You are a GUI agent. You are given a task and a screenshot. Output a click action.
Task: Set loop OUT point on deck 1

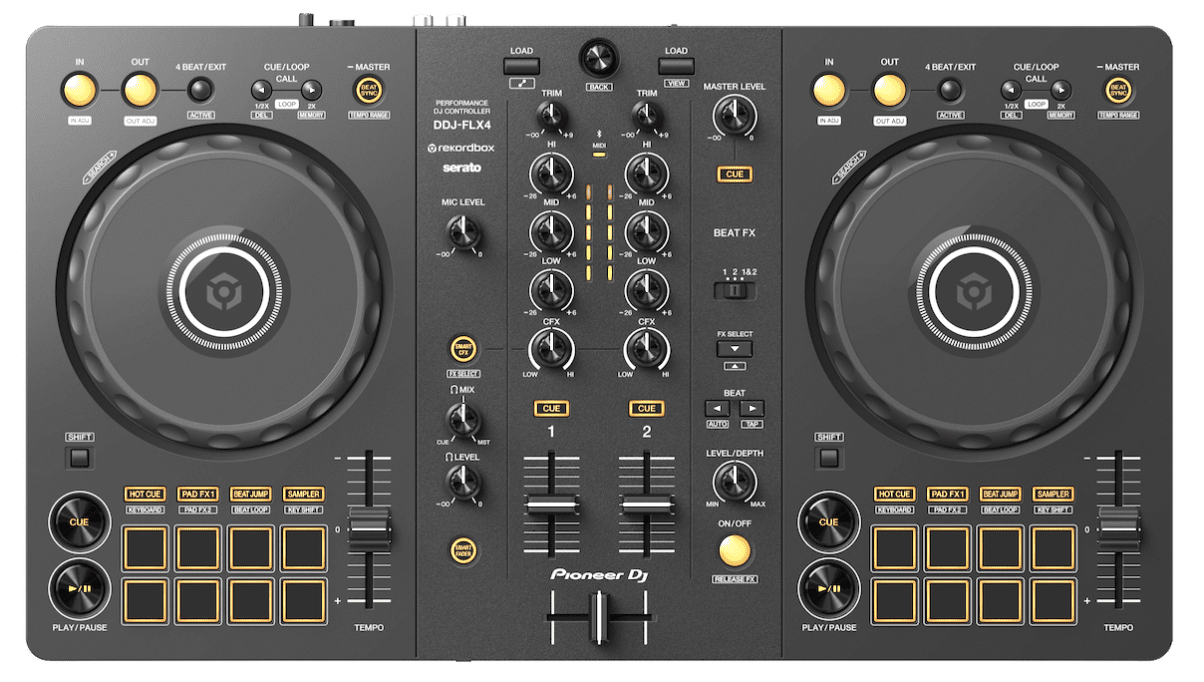pos(140,91)
